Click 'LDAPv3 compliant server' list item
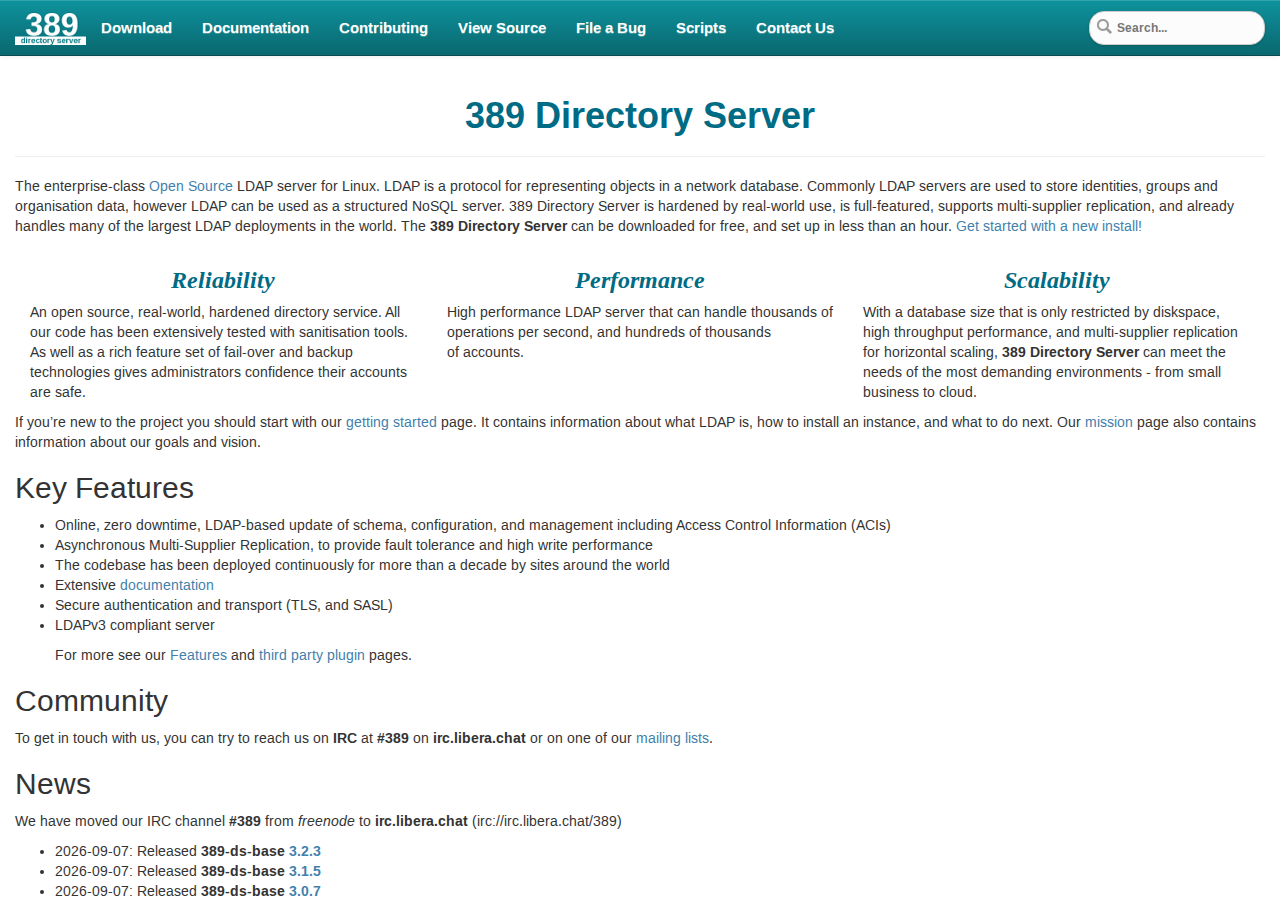This screenshot has height=900, width=1280. point(135,625)
